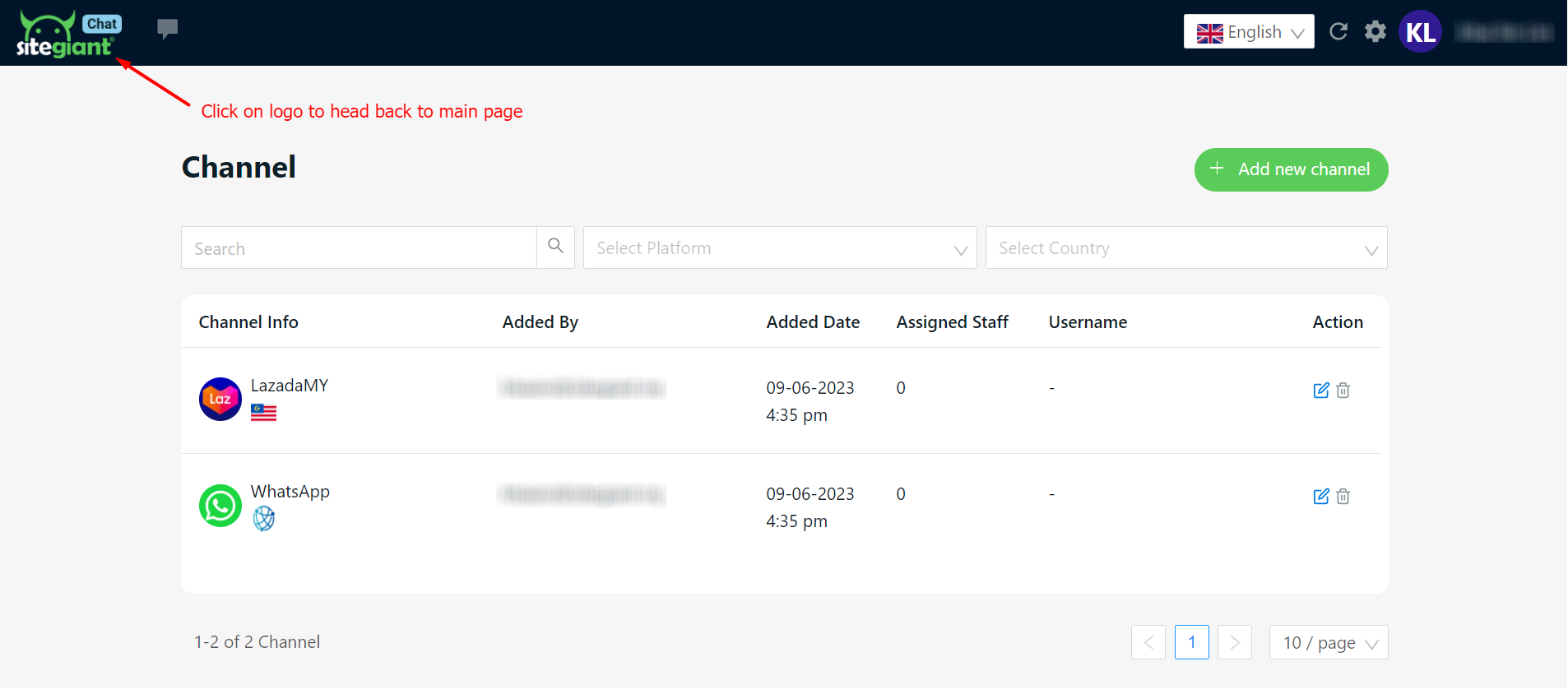Click the search magnifier icon

point(555,247)
